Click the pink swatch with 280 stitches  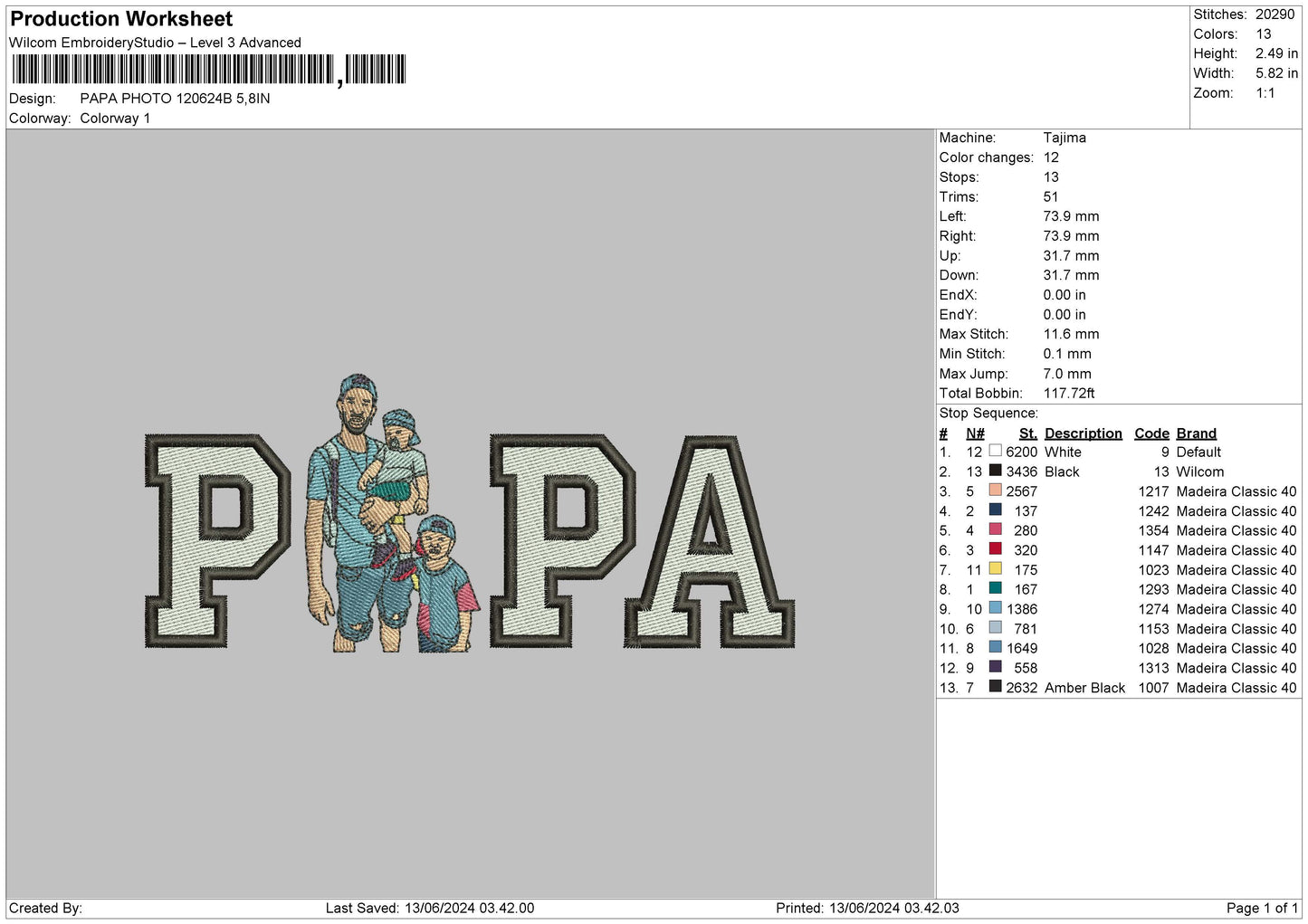pos(995,530)
